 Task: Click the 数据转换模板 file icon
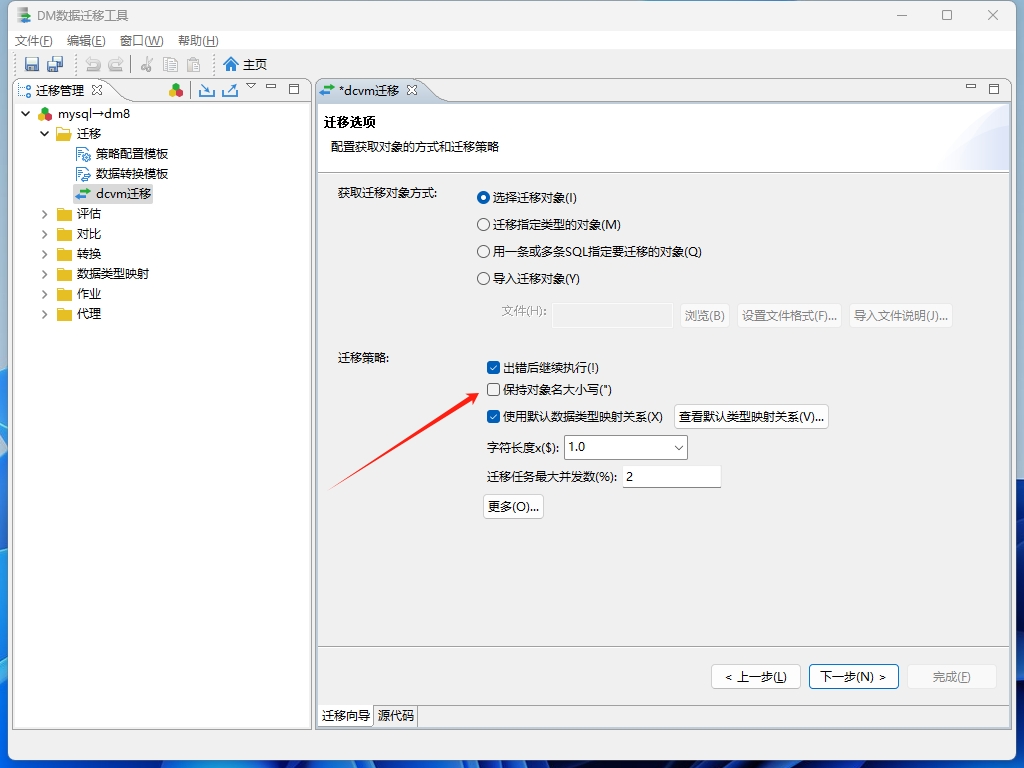[83, 174]
